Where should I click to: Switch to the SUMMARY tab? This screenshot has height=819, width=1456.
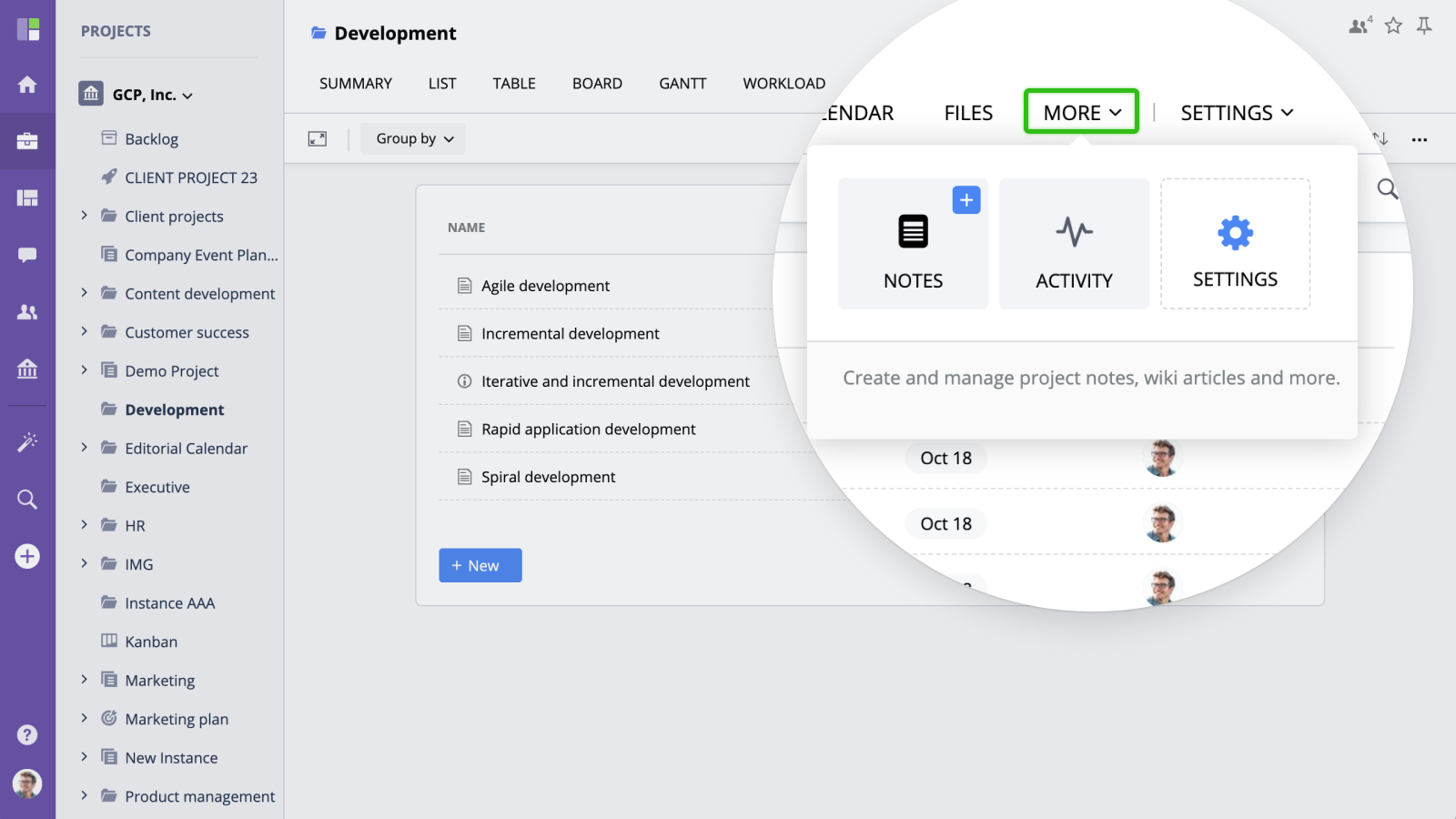point(356,83)
